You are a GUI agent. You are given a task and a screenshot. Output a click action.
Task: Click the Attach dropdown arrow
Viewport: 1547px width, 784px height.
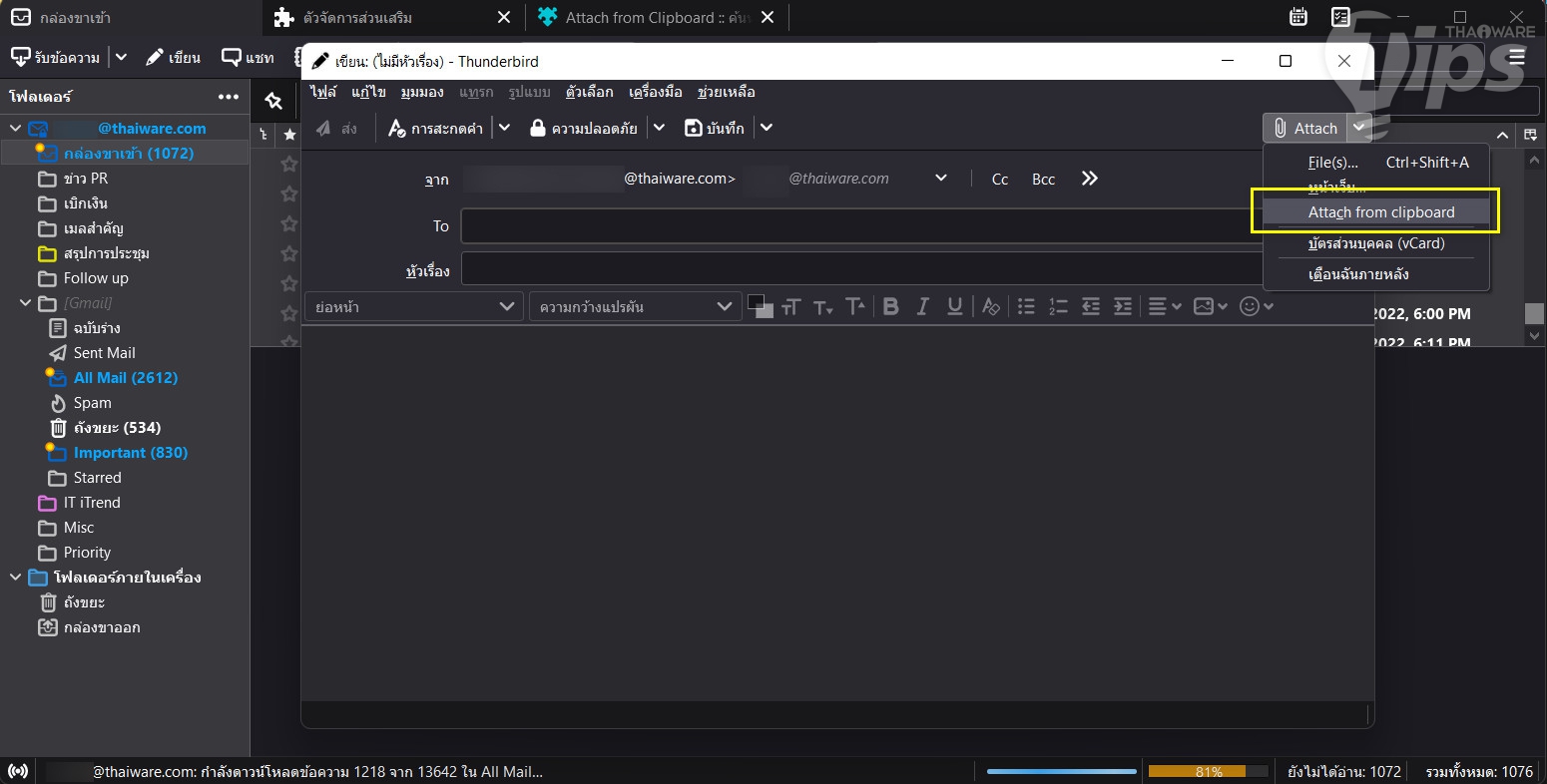(1359, 128)
